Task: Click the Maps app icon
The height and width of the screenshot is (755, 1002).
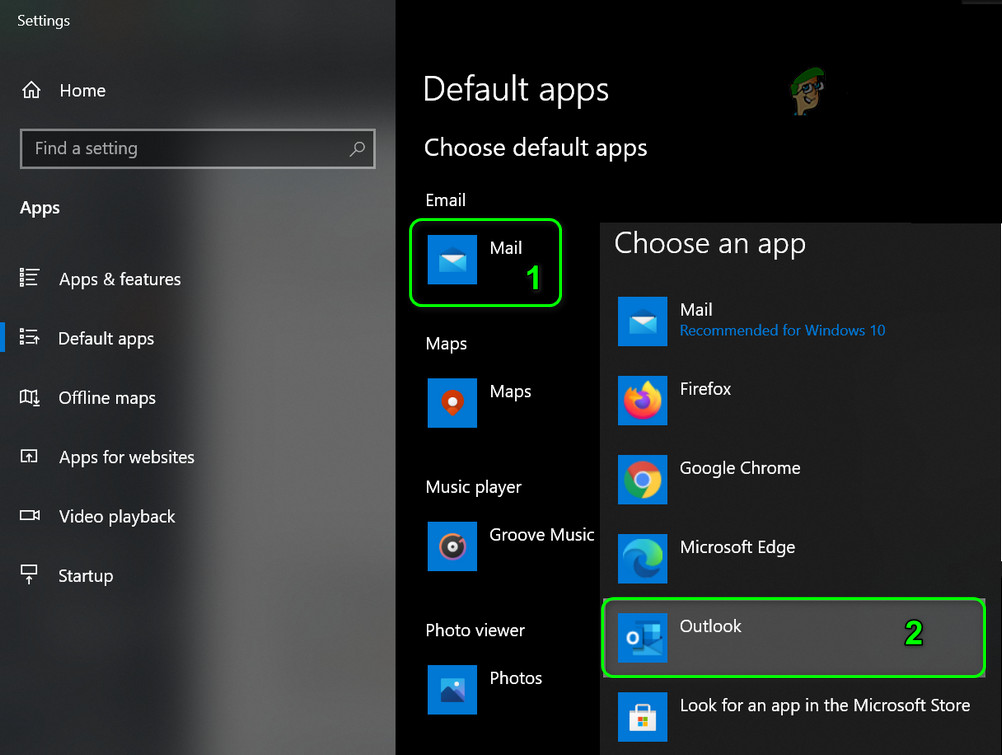Action: pos(452,403)
